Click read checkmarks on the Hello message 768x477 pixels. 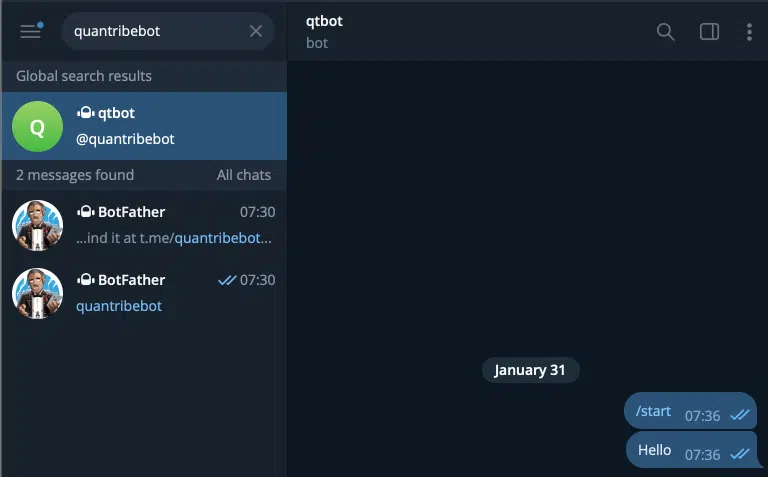click(x=740, y=454)
